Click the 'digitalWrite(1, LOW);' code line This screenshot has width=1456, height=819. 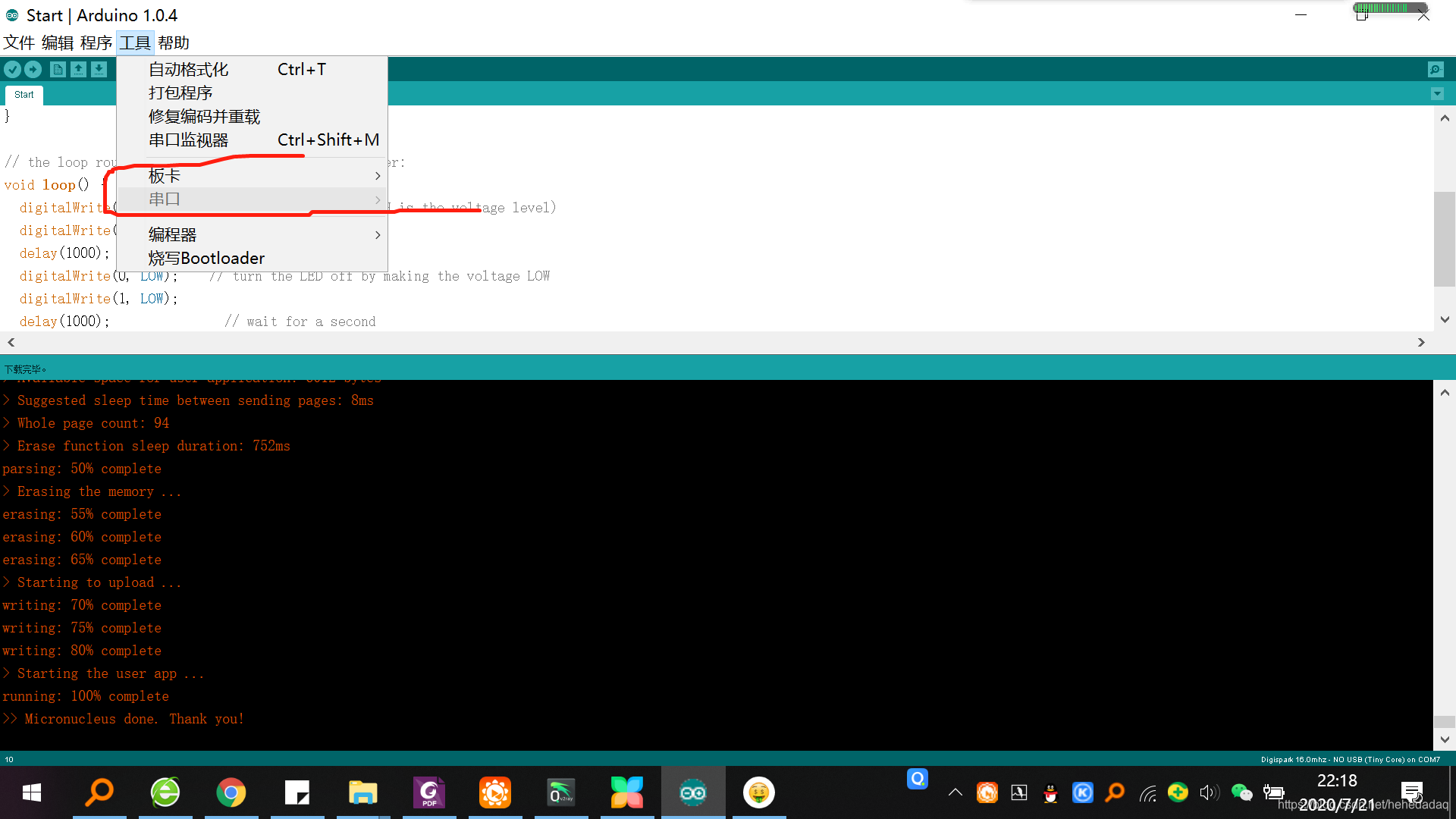[x=99, y=299]
